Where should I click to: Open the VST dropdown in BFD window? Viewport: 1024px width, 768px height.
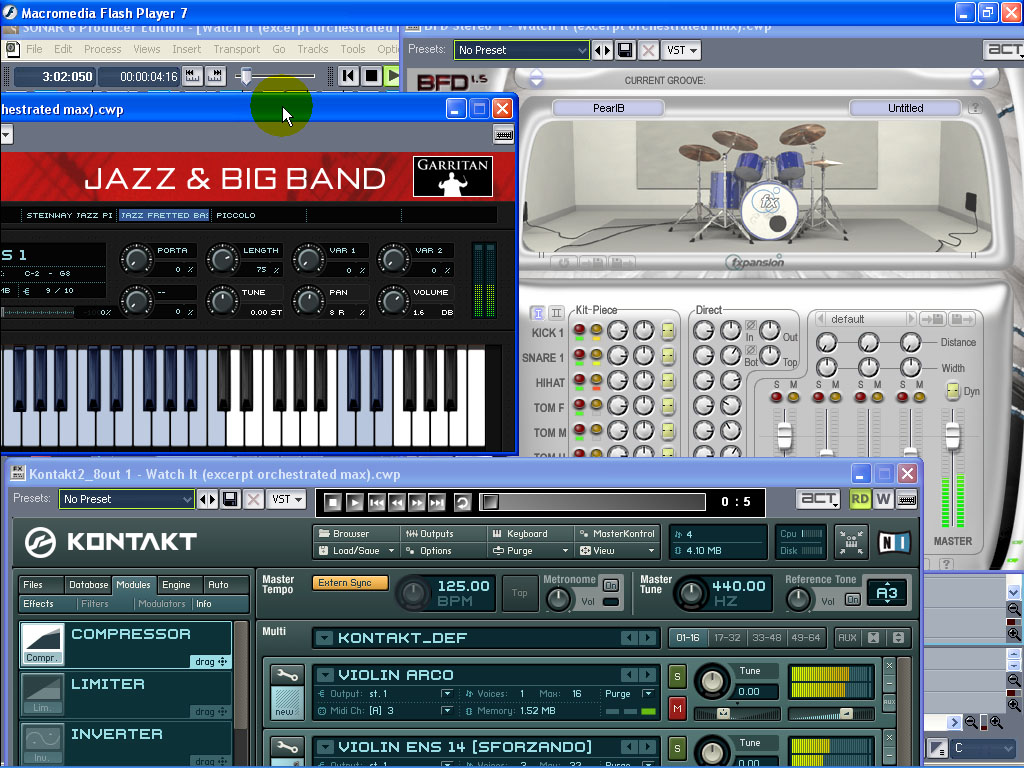click(x=682, y=50)
